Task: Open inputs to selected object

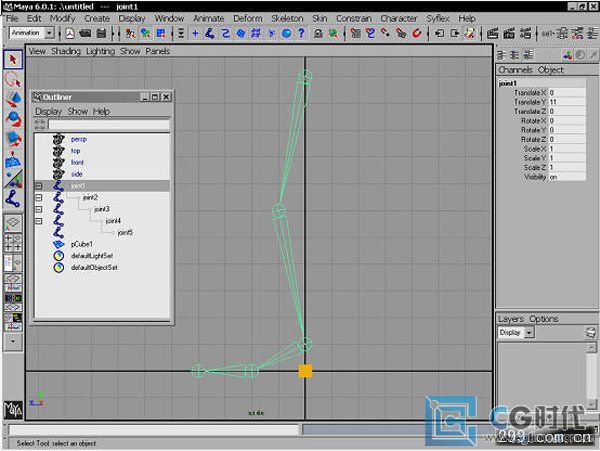Action: [439, 34]
